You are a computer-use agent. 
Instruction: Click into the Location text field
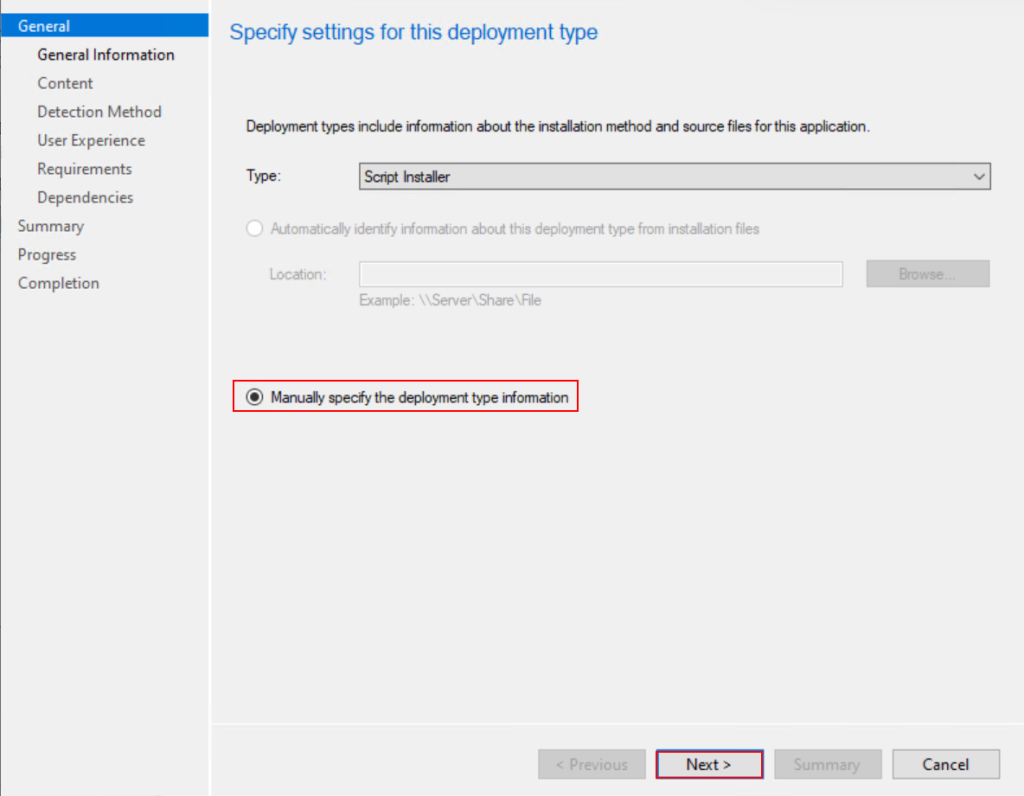(x=600, y=274)
